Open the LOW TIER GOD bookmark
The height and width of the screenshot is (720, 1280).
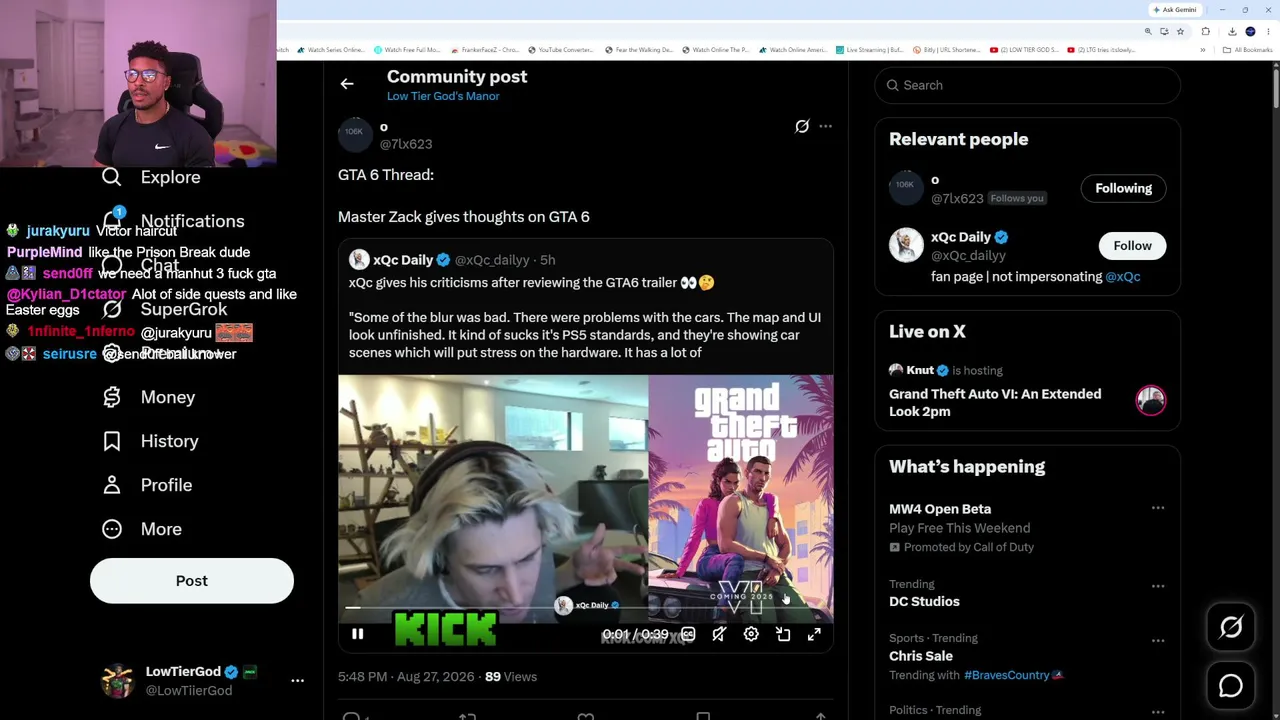1024,50
